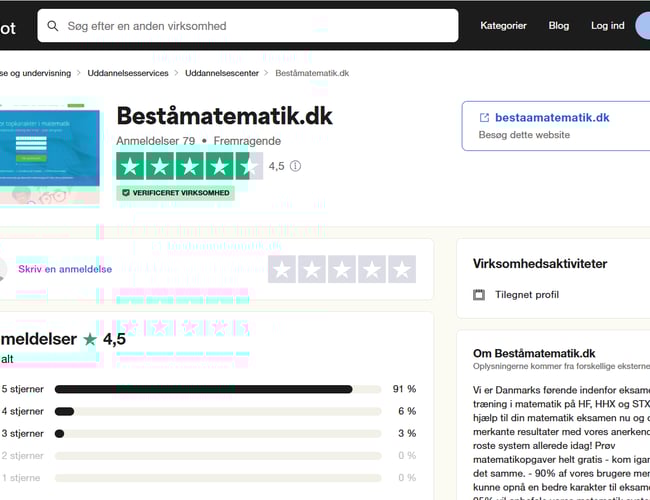Screen dimensions: 650x500
Task: Click the 91 % rating bar
Action: click(x=218, y=389)
